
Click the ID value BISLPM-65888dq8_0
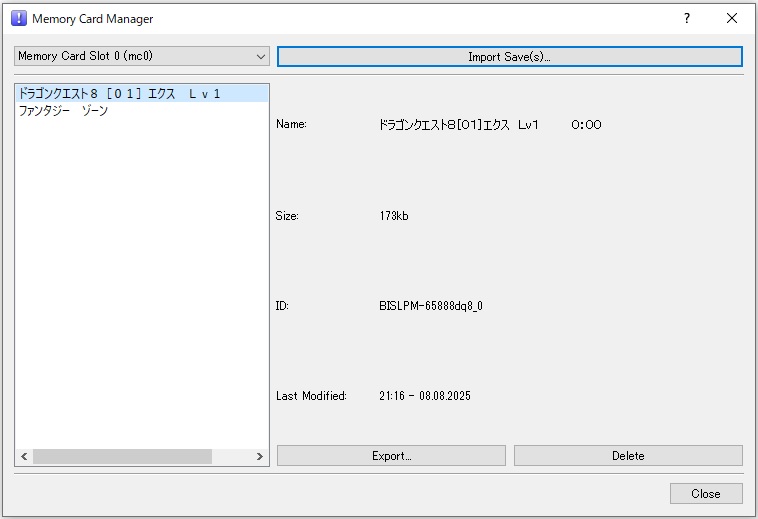click(x=431, y=306)
